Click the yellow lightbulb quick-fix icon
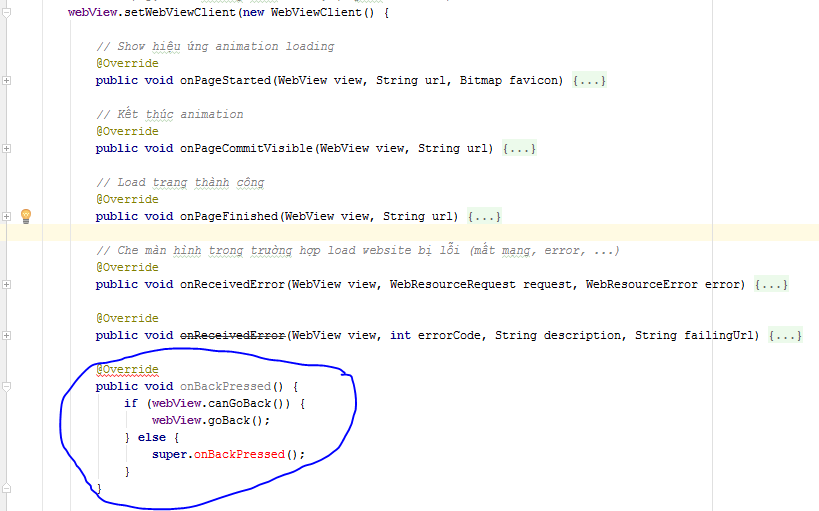Screen dimensions: 819x511 point(26,216)
